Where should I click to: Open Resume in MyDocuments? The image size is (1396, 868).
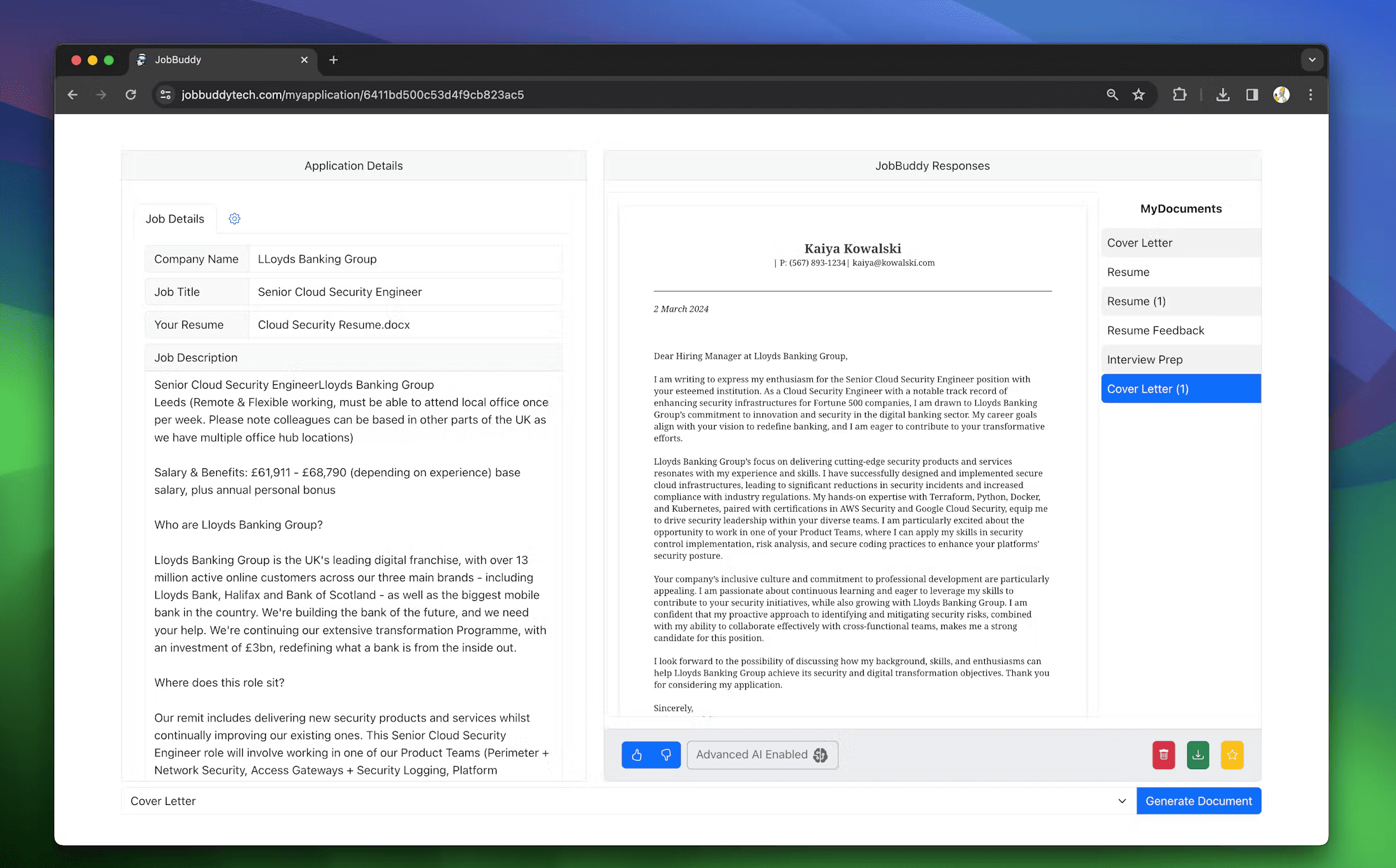[1181, 272]
